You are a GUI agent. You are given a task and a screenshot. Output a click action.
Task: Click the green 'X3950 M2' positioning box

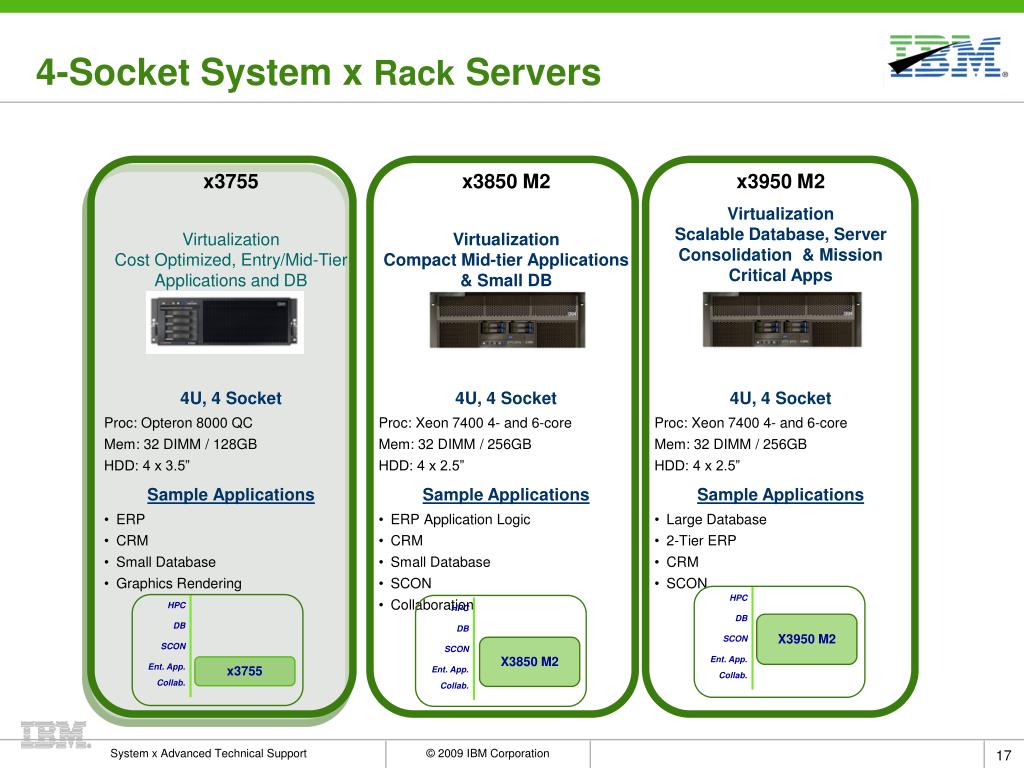coord(807,639)
